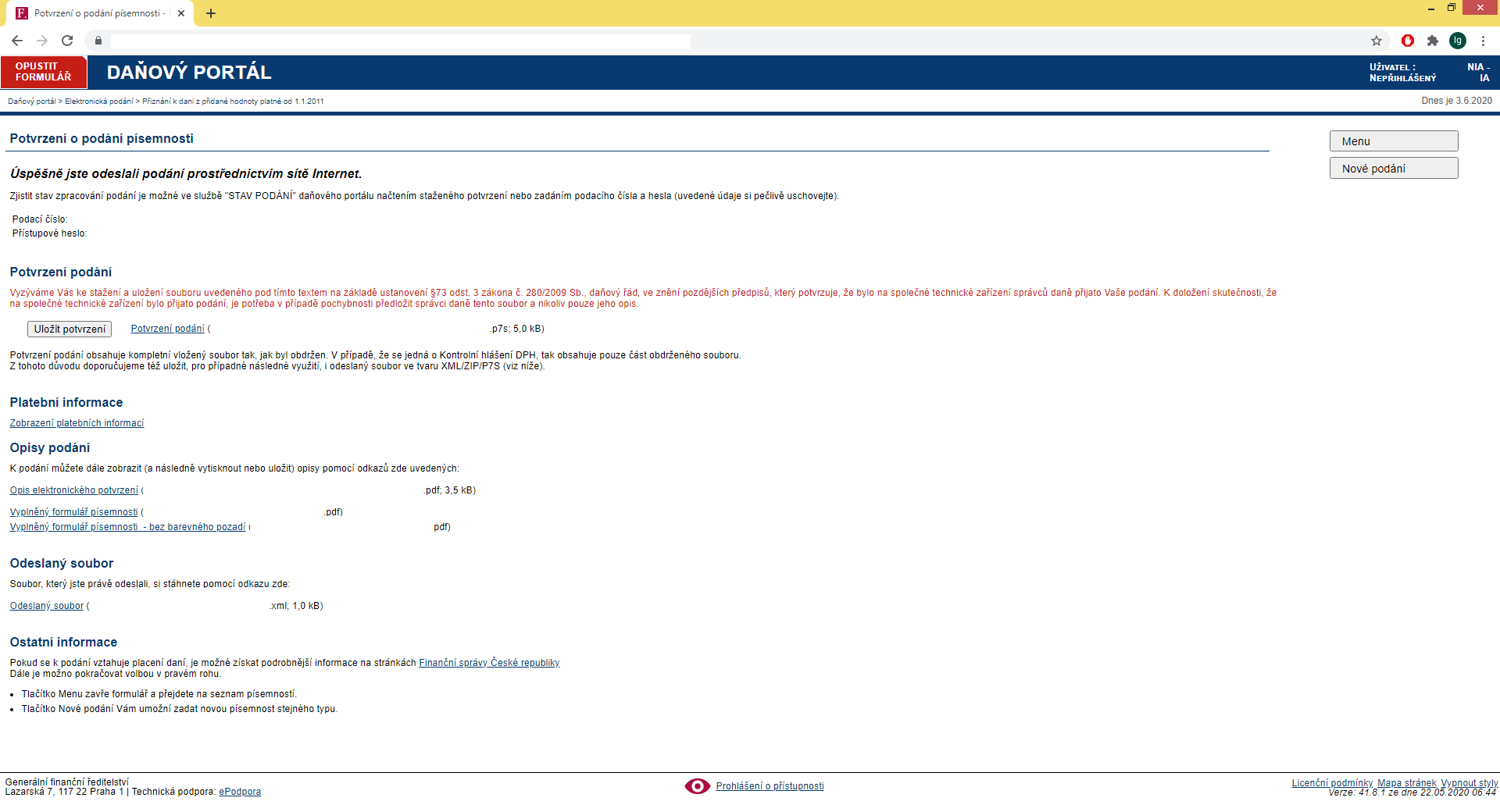The width and height of the screenshot is (1500, 812).
Task: Download the Odeslaný soubor XML link
Action: coord(46,606)
